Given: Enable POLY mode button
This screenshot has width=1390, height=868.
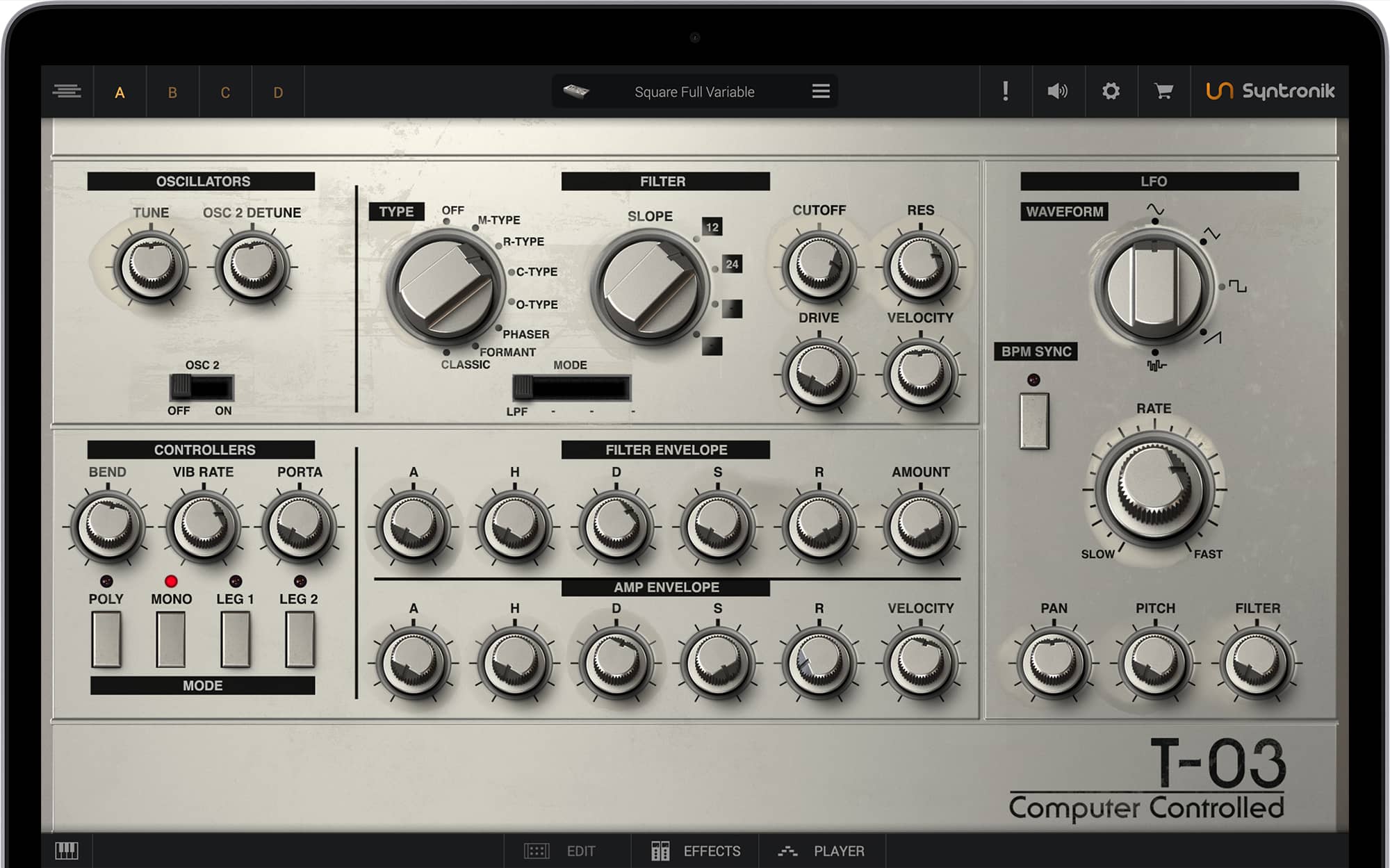Looking at the screenshot, I should [x=106, y=639].
